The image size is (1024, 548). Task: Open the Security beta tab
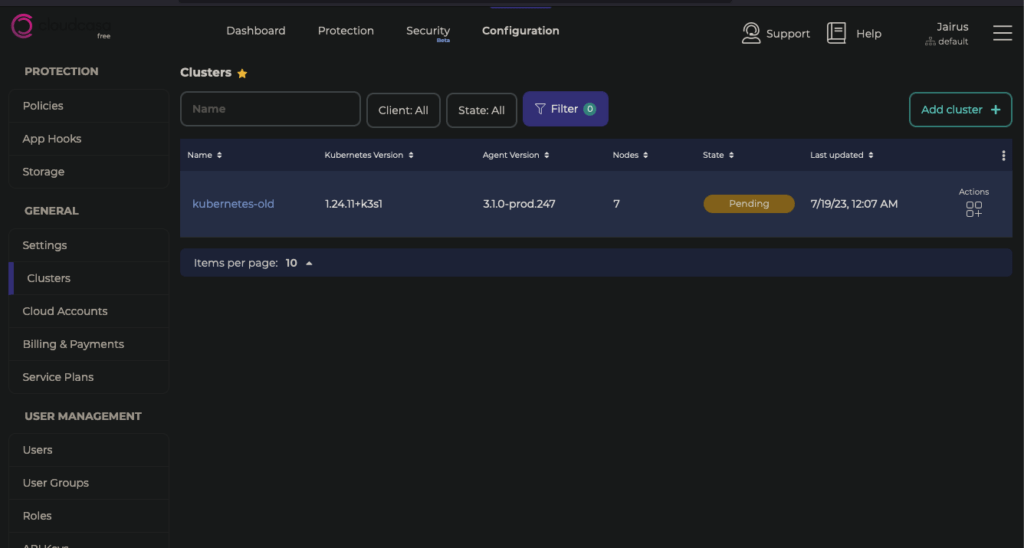pos(428,31)
